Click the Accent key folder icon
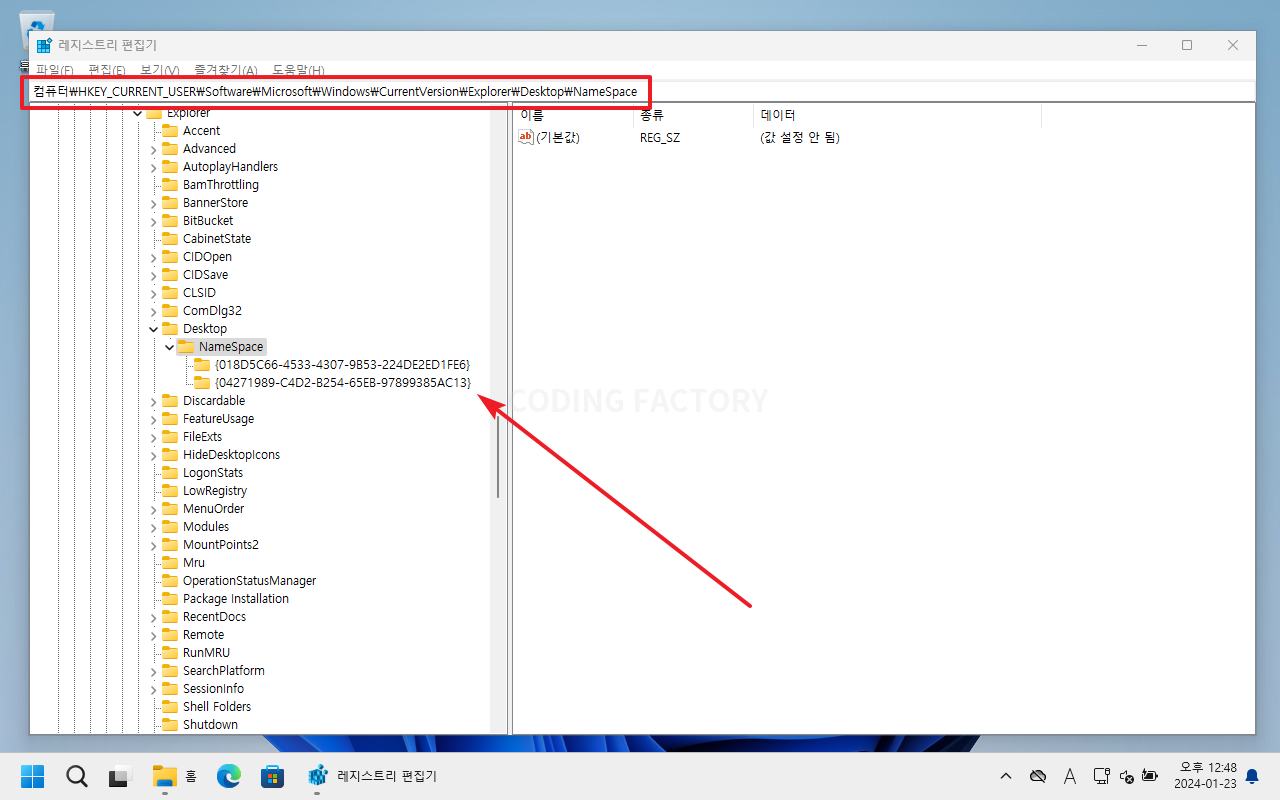 tap(169, 131)
